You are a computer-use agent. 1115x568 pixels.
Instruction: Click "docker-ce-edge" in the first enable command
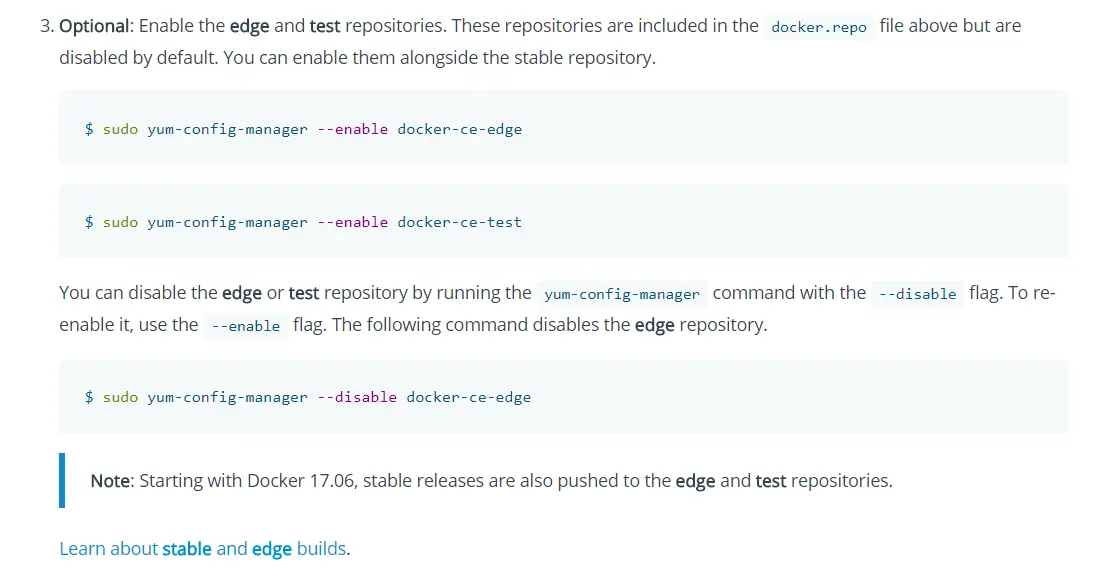[x=459, y=129]
